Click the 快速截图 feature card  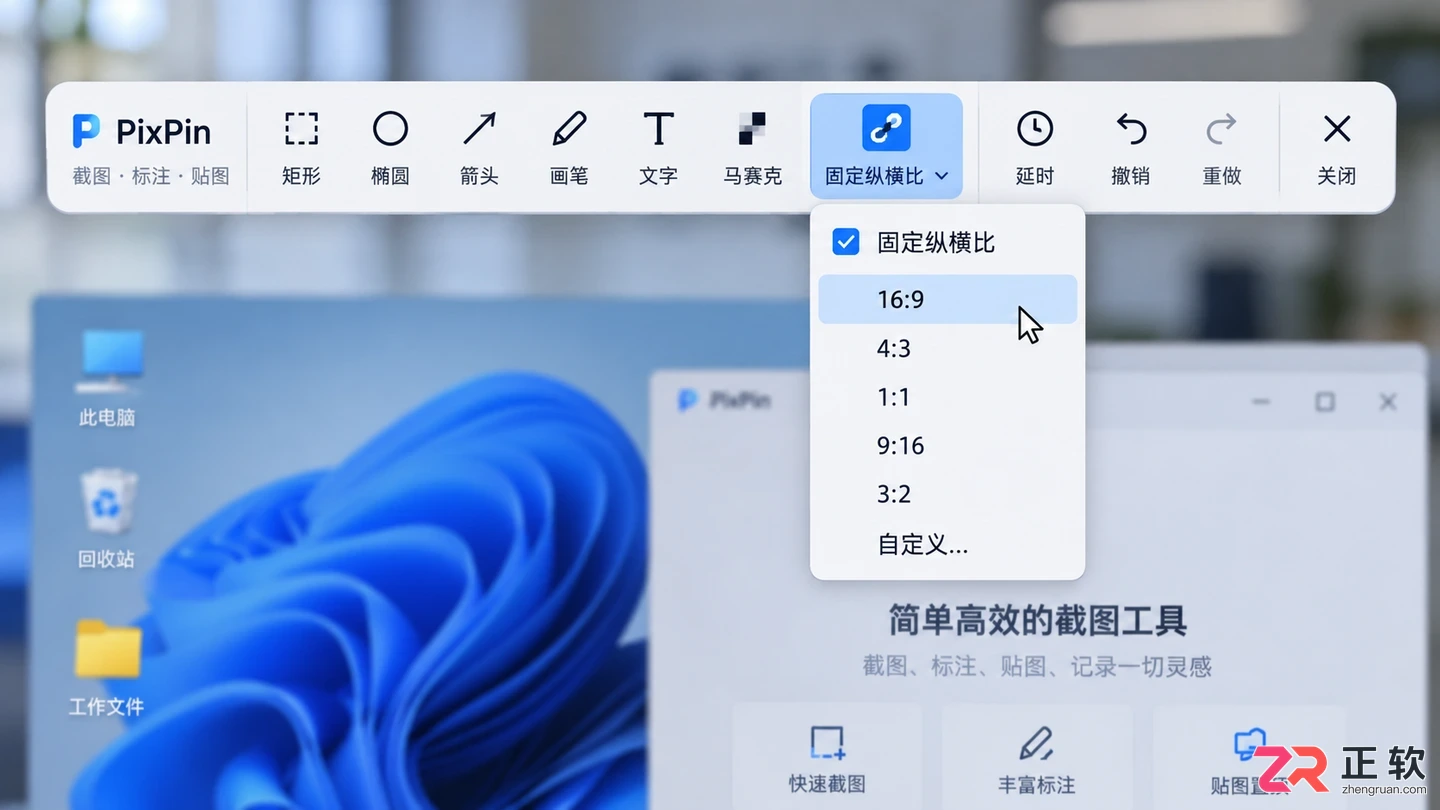tap(827, 757)
